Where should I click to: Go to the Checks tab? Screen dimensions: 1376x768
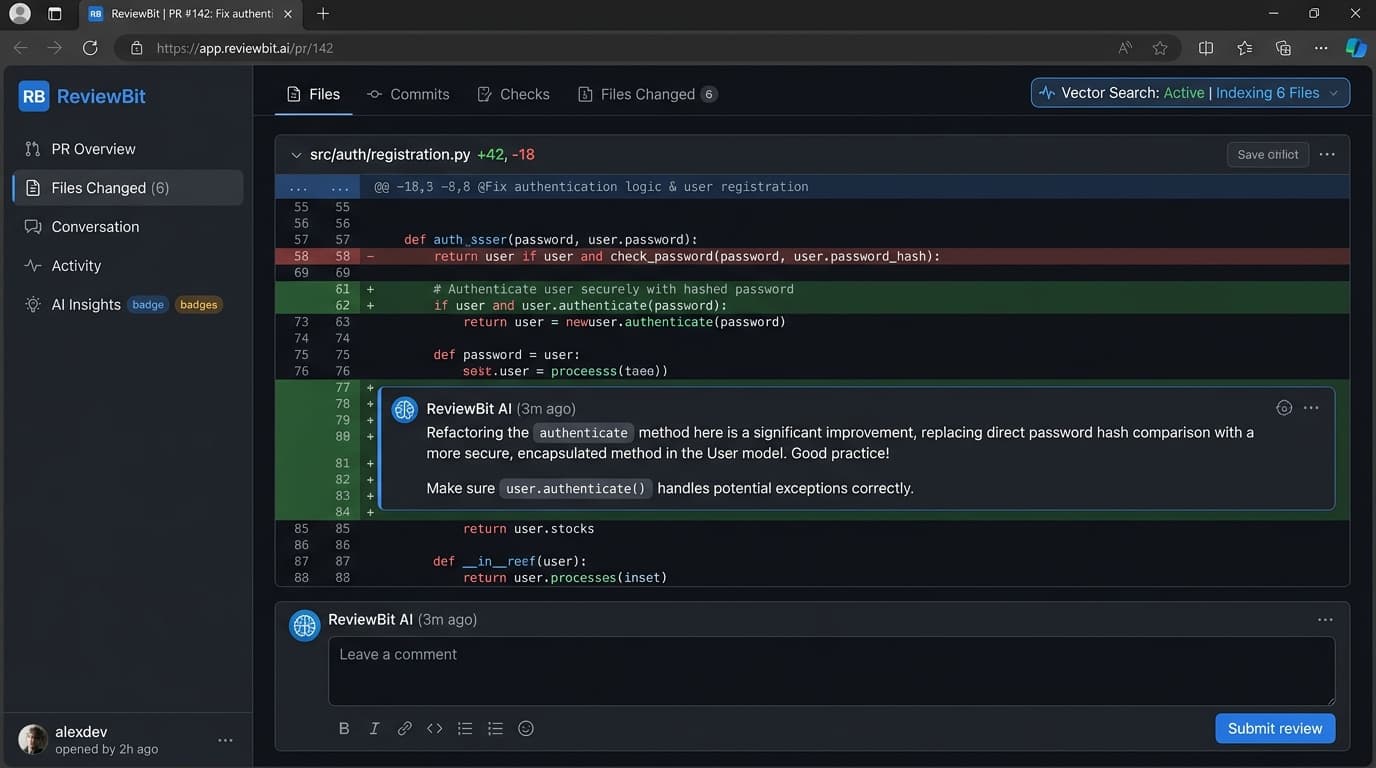tap(513, 94)
